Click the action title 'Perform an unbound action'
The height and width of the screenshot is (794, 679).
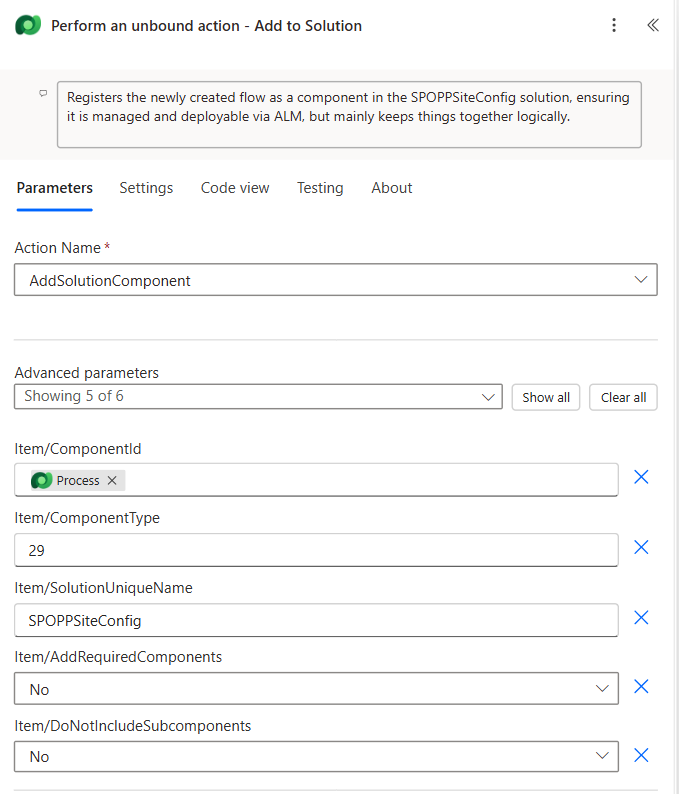207,26
